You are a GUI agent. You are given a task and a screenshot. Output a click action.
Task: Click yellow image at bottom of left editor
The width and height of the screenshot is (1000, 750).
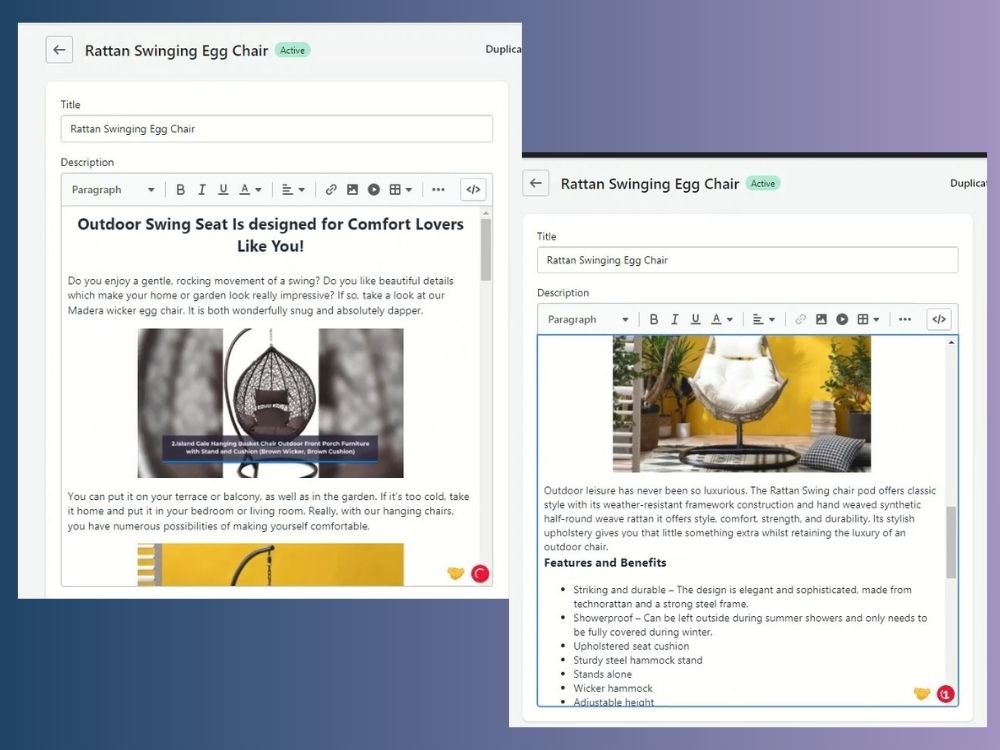[270, 564]
